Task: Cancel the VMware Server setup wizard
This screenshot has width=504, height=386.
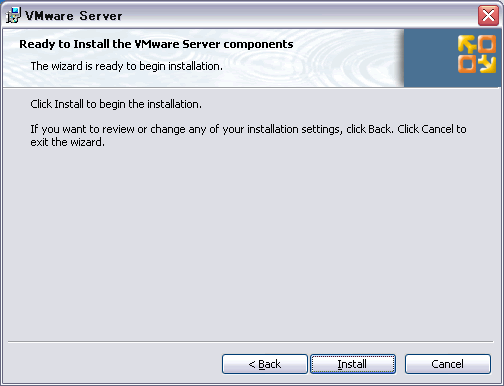Action: 448,364
